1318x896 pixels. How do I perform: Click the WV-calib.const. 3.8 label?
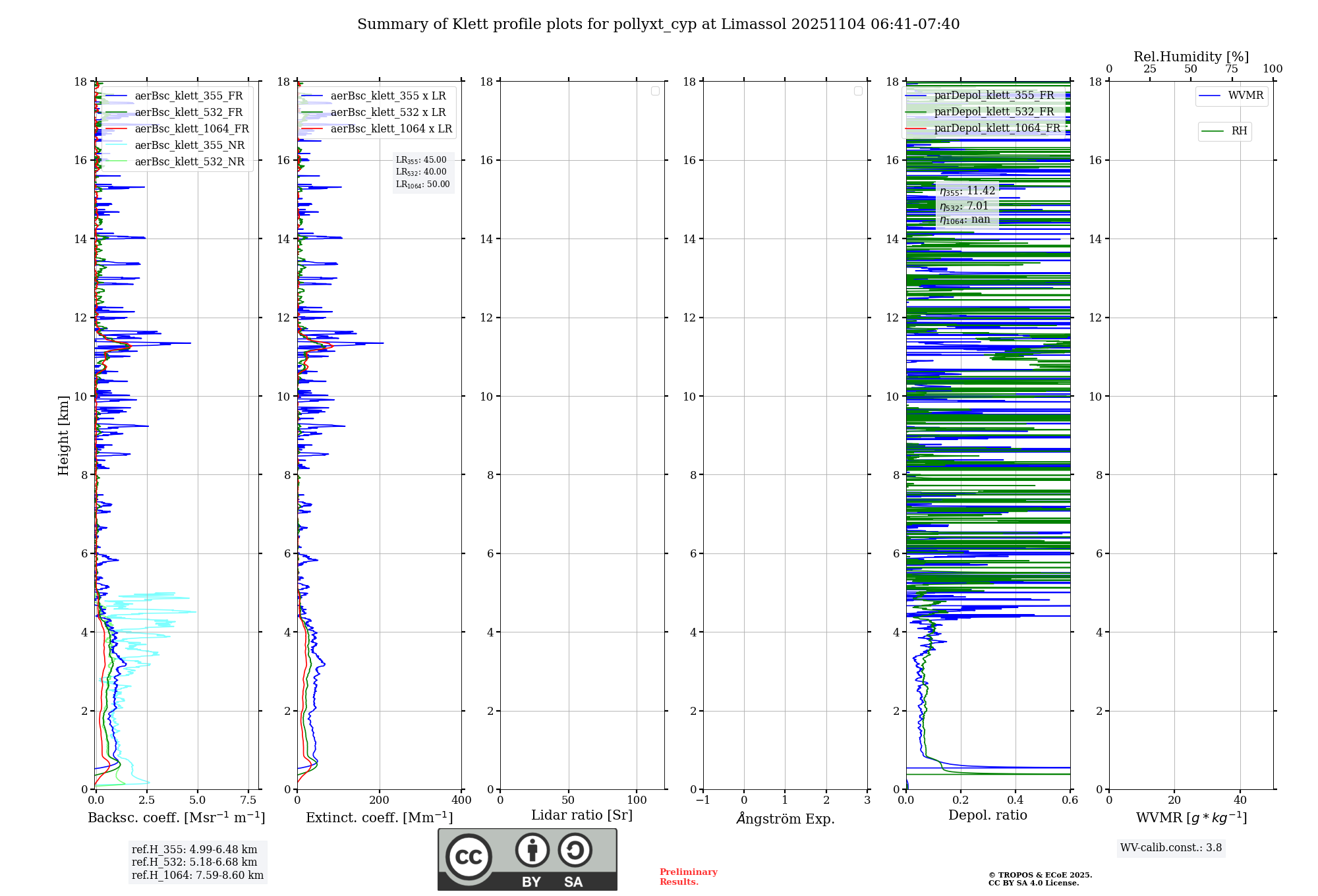[1170, 848]
